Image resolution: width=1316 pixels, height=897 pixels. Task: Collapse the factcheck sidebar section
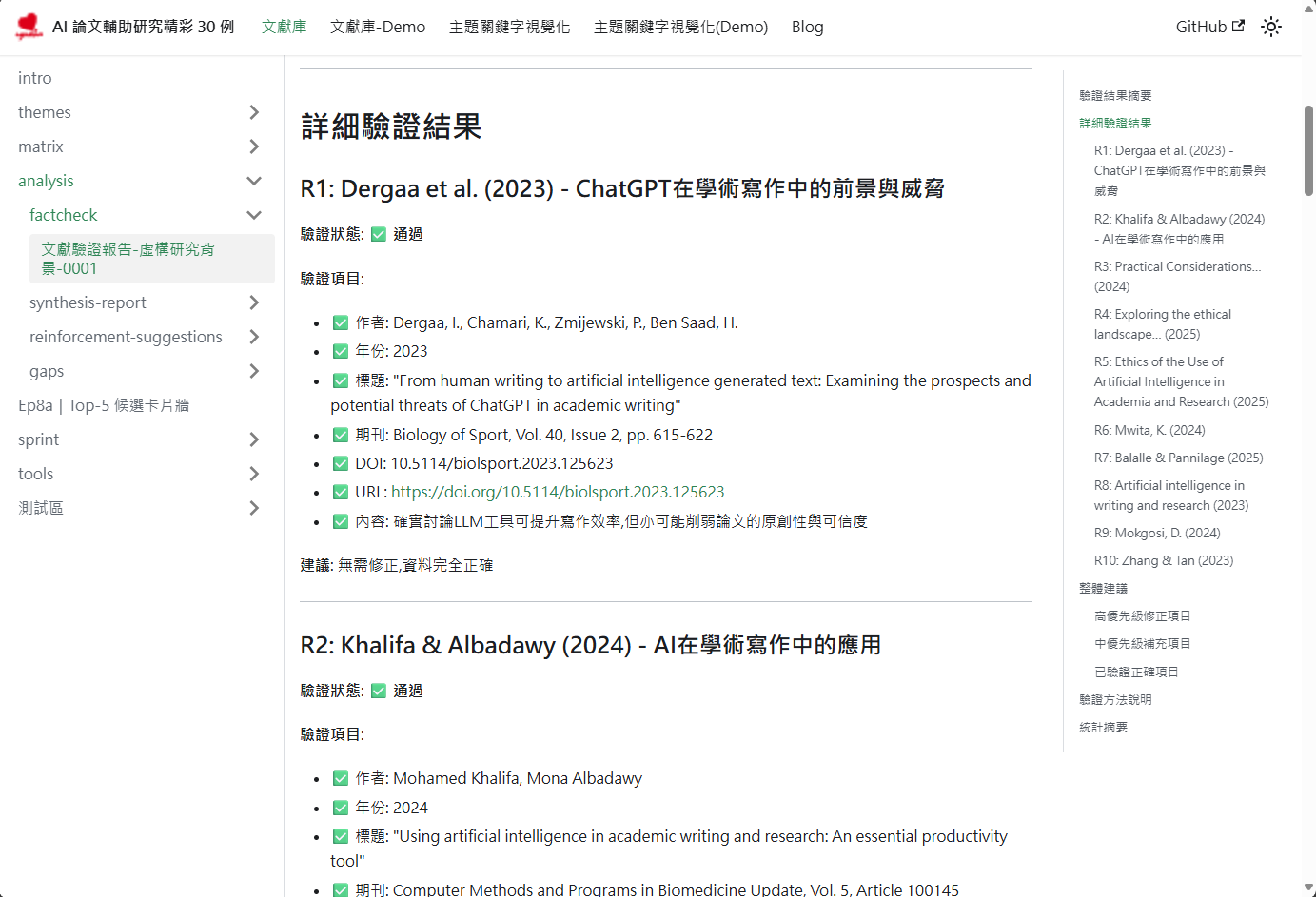coord(254,215)
